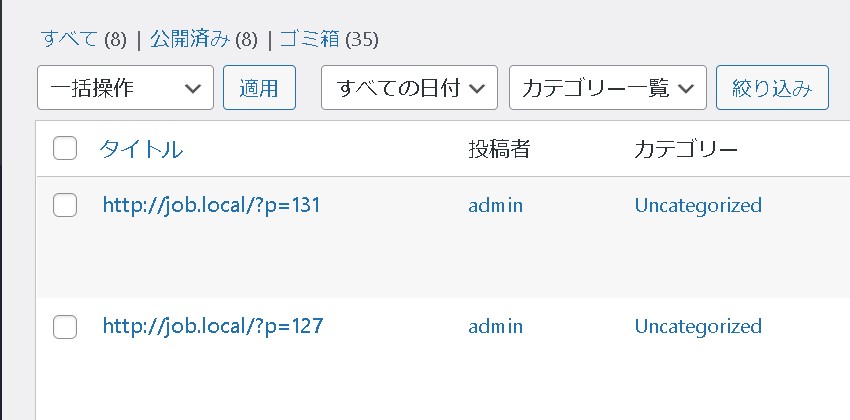Viewport: 850px width, 420px height.
Task: Click admin author of post p=127
Action: pyautogui.click(x=496, y=326)
